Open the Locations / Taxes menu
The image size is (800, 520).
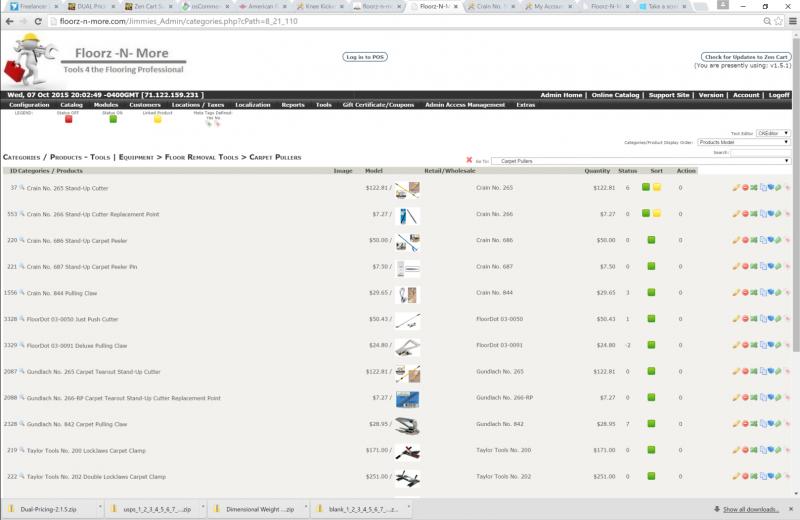(x=198, y=105)
